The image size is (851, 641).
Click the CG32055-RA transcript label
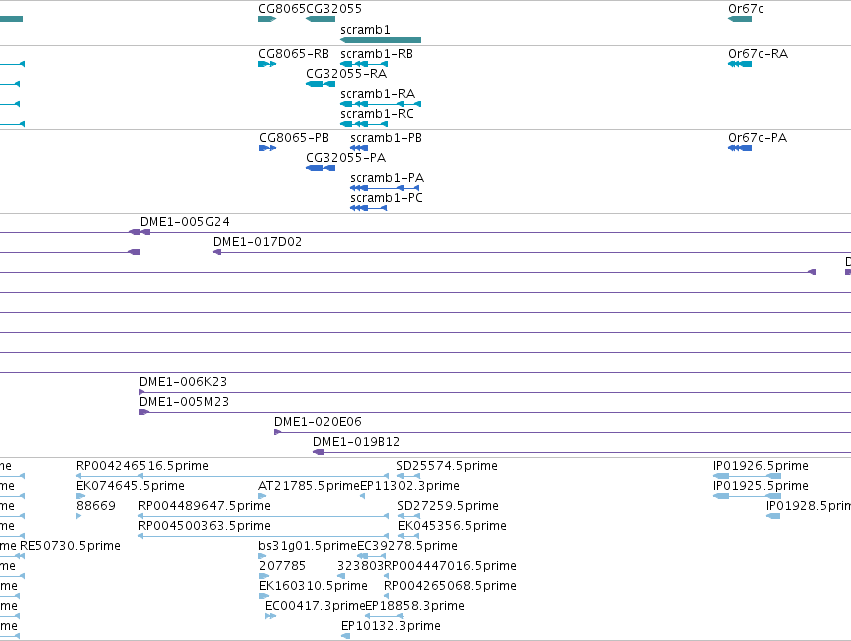pos(346,73)
